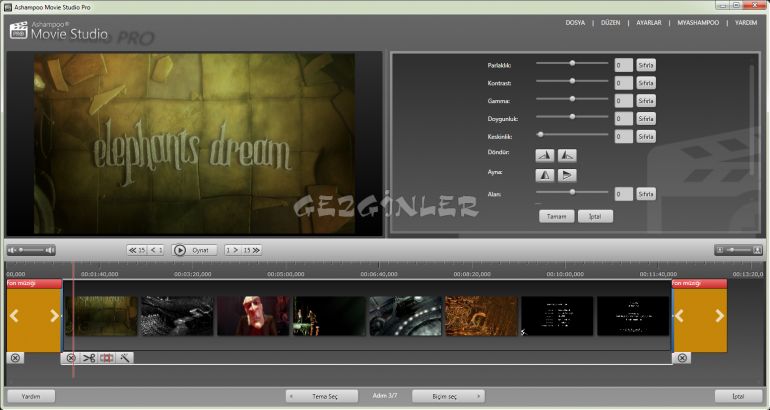Step back 1 frame
770x410 pixels.
156,250
